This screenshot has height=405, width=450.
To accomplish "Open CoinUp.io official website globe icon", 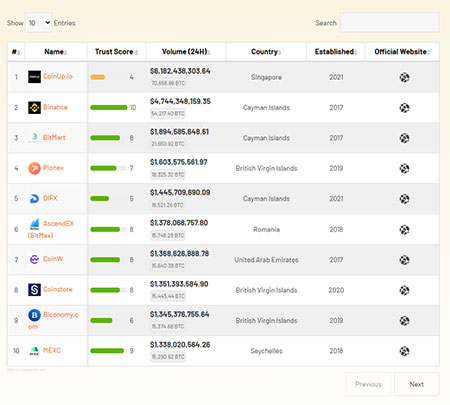I will (x=404, y=78).
